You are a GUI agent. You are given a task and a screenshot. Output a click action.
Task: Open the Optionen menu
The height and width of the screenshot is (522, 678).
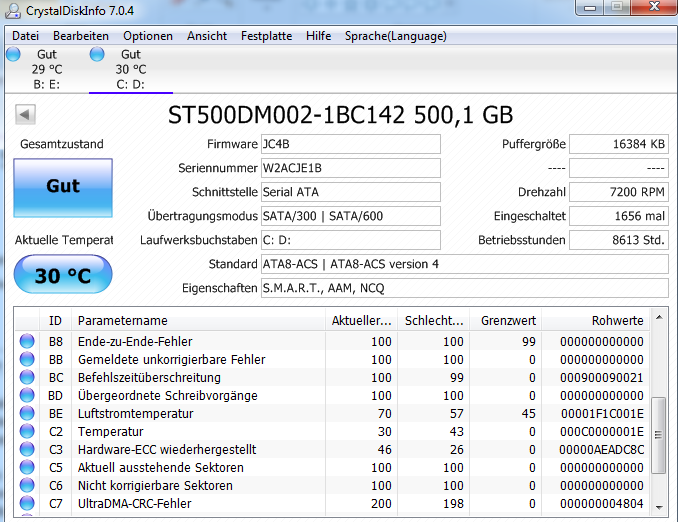click(148, 36)
